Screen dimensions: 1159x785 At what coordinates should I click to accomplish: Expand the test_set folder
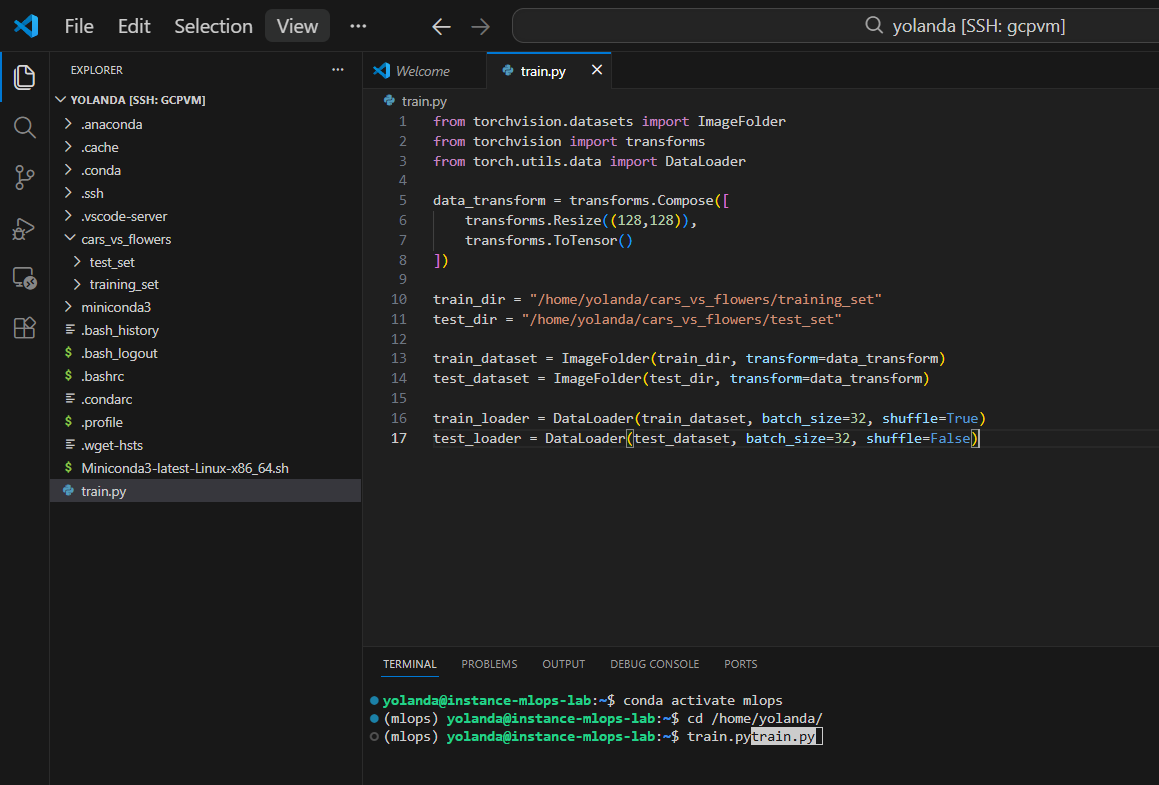(111, 262)
